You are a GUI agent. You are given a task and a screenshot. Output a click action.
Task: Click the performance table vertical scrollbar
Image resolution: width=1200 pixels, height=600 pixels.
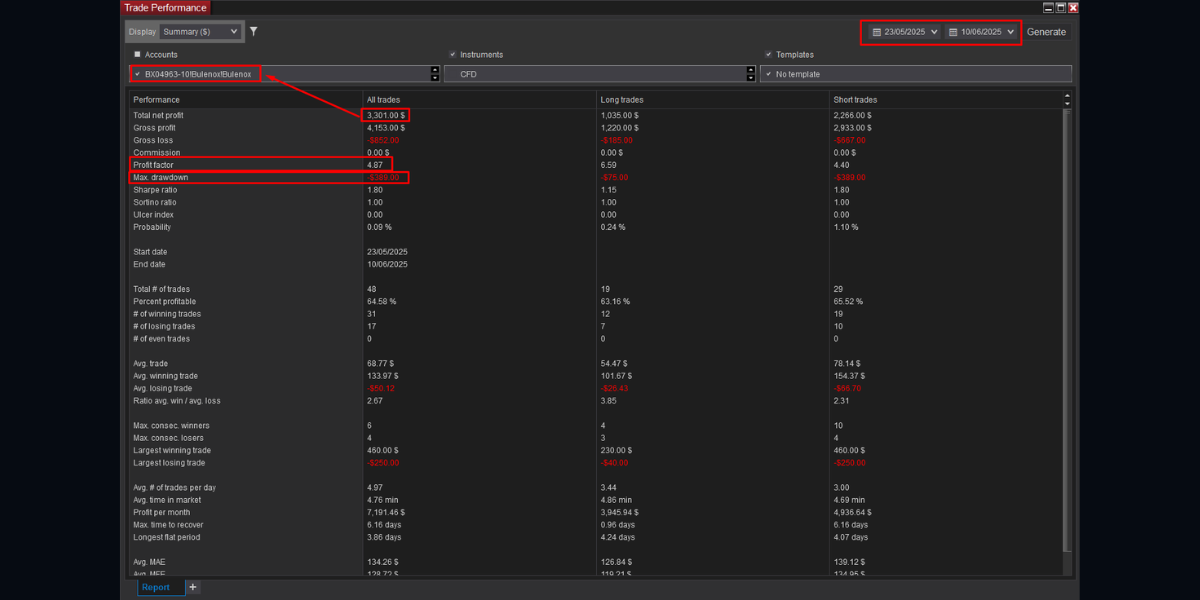pyautogui.click(x=1067, y=330)
